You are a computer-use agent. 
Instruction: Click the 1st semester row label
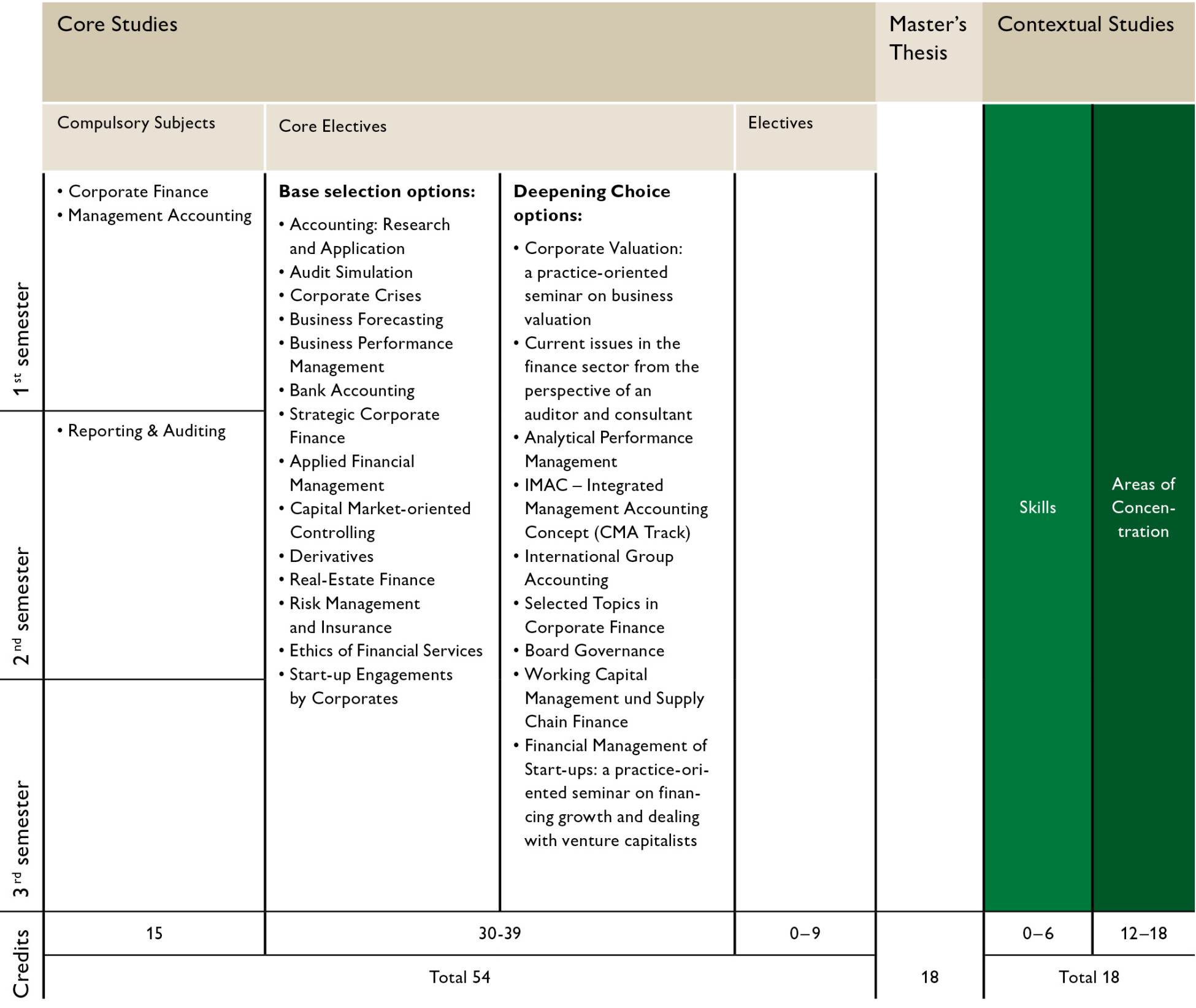coord(21,339)
